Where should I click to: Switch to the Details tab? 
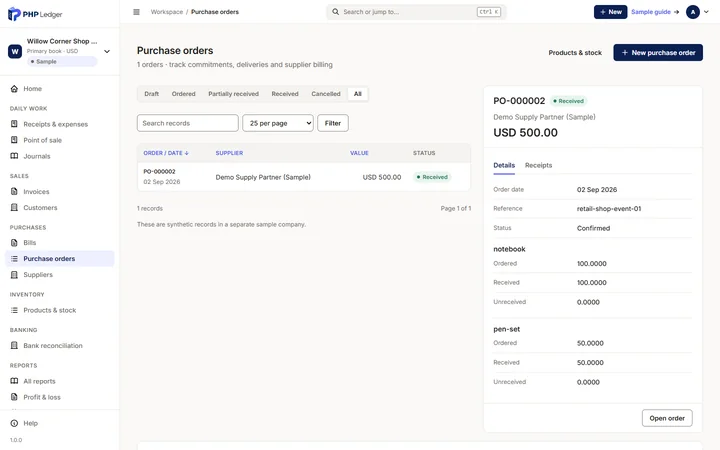point(504,165)
